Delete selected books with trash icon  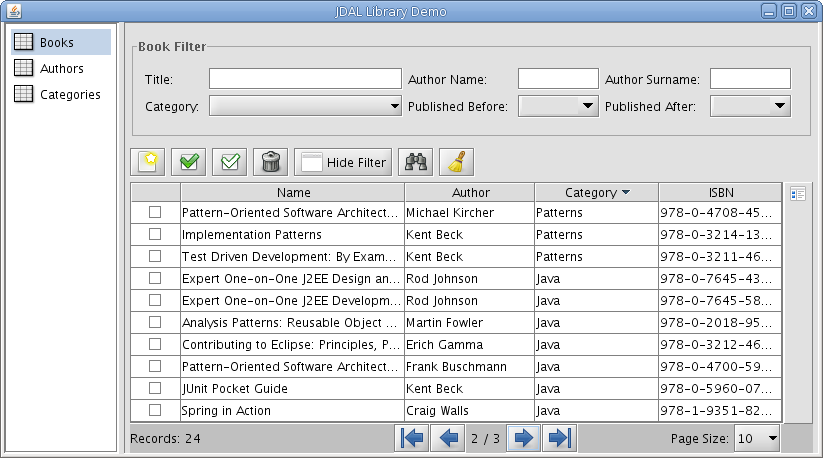tap(270, 162)
